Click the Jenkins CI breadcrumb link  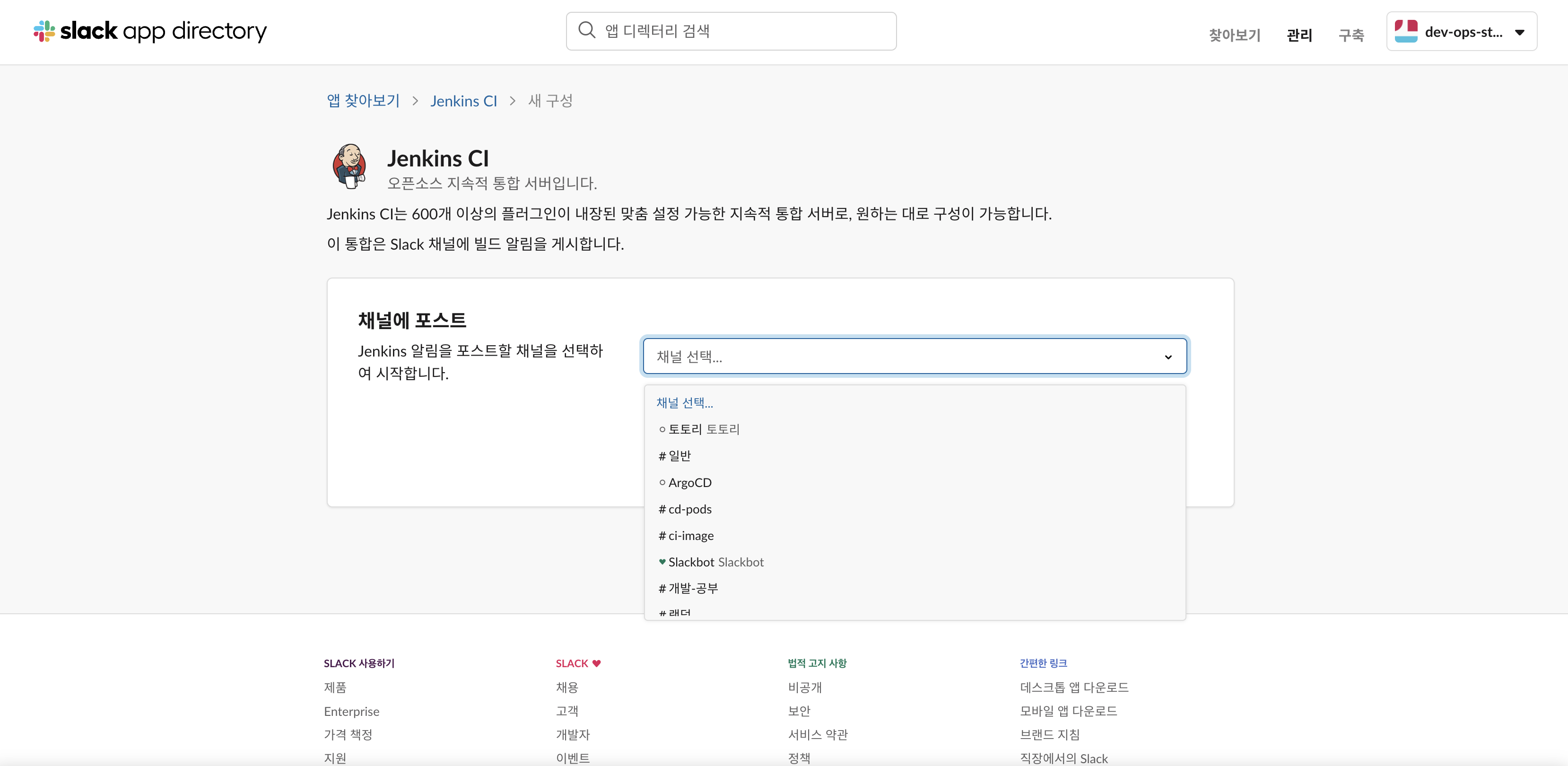tap(463, 101)
